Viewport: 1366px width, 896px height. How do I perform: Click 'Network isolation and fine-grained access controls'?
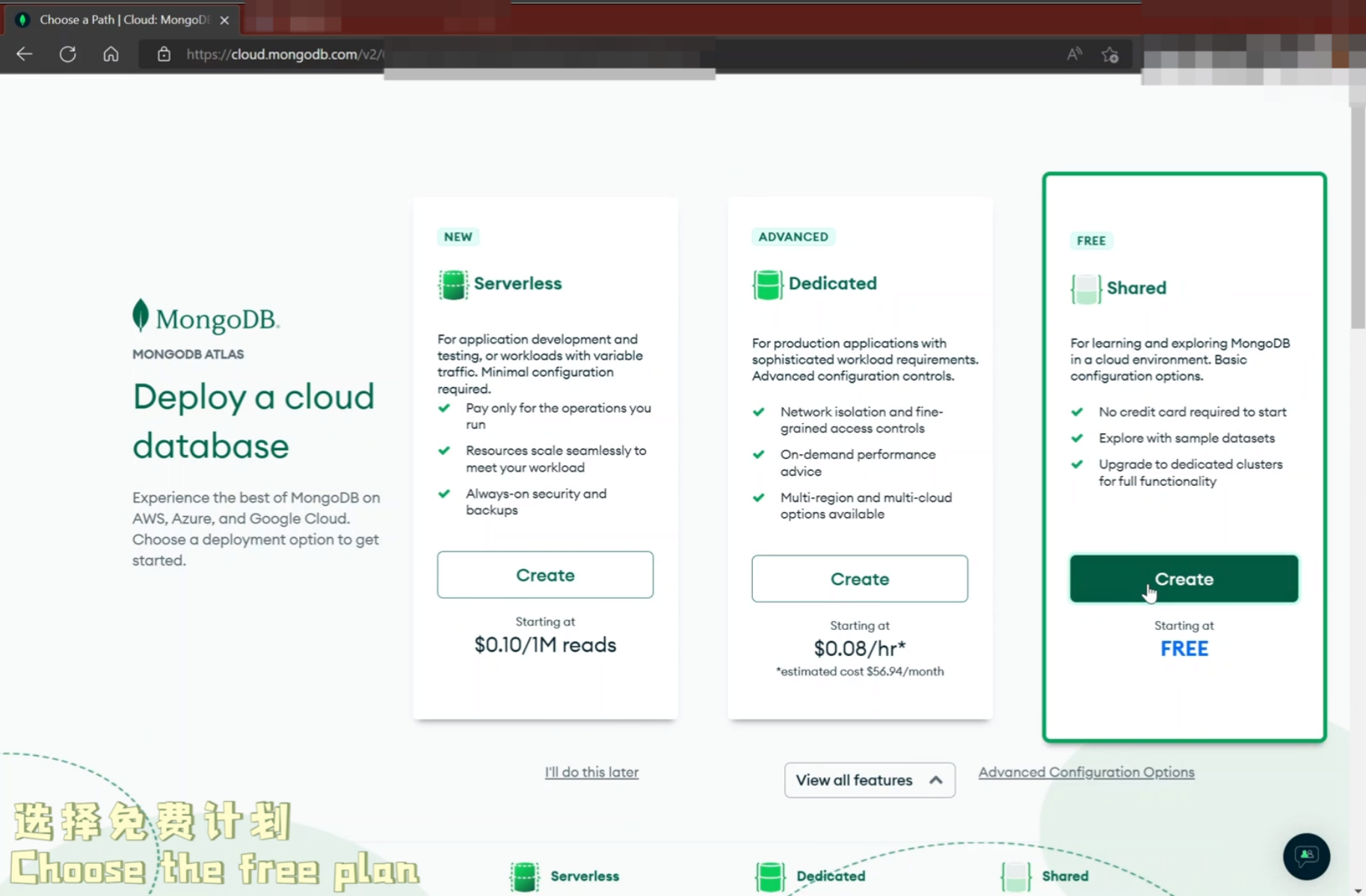861,420
